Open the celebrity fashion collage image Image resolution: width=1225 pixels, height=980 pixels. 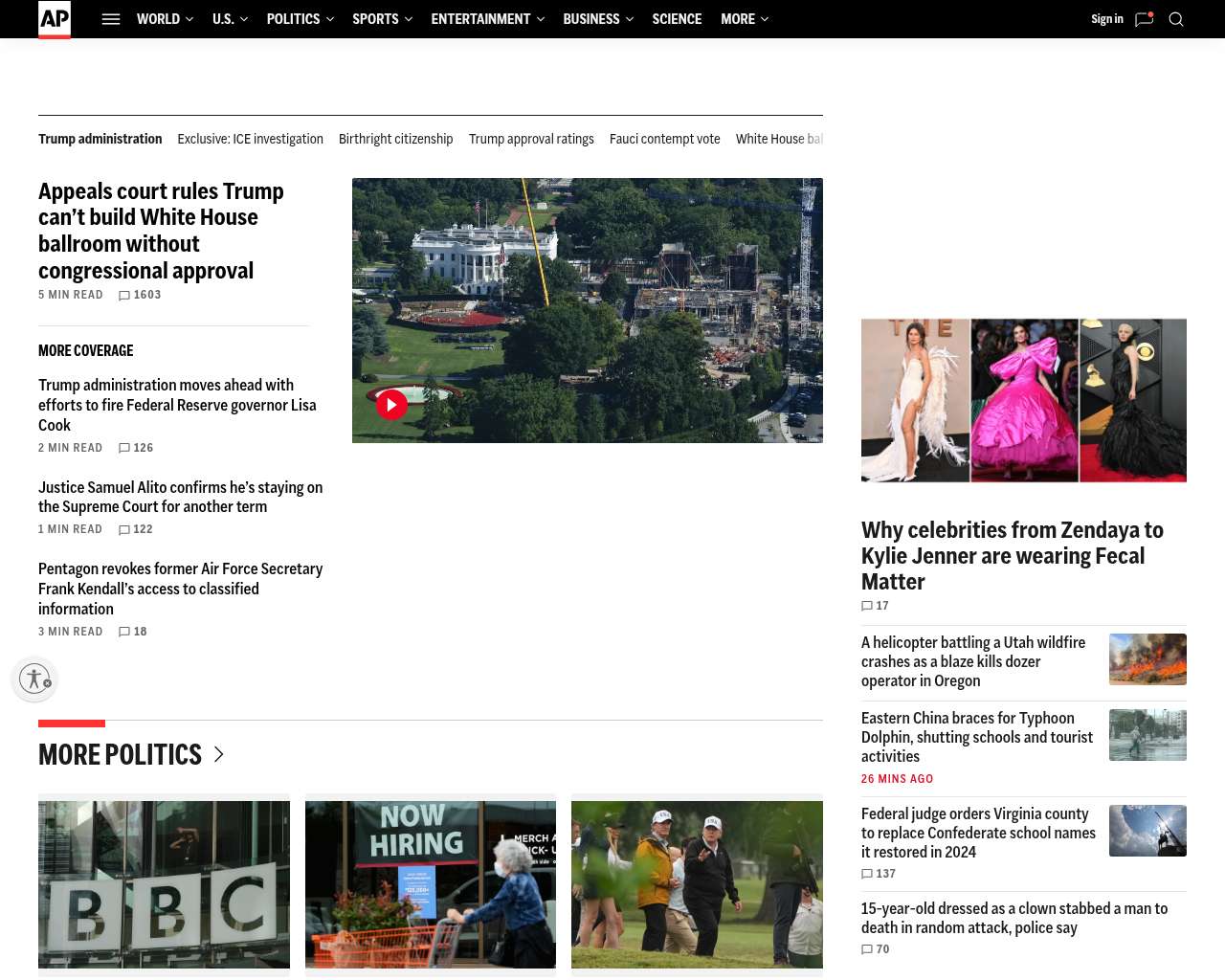tap(1024, 400)
